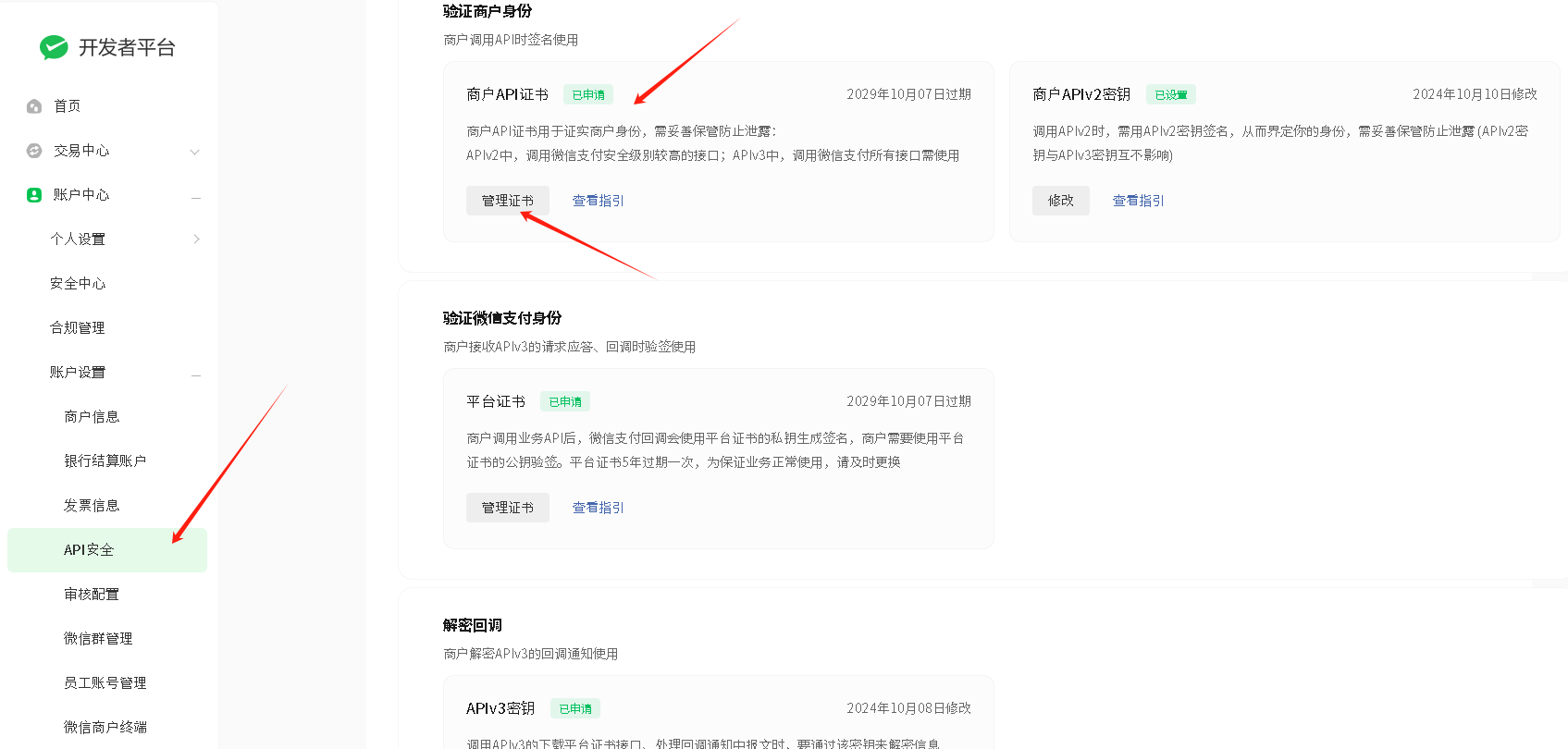This screenshot has width=1568, height=749.
Task: Click 商户解密APIv3的回调通知使用 subtitle
Action: (x=531, y=654)
